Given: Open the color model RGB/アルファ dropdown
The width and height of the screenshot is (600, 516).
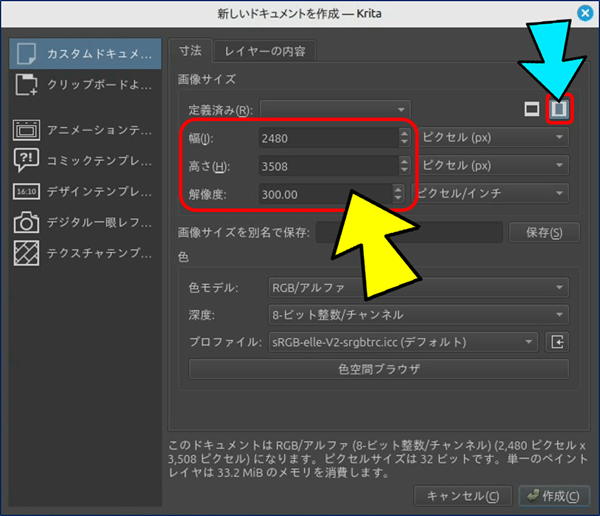Looking at the screenshot, I should click(418, 288).
